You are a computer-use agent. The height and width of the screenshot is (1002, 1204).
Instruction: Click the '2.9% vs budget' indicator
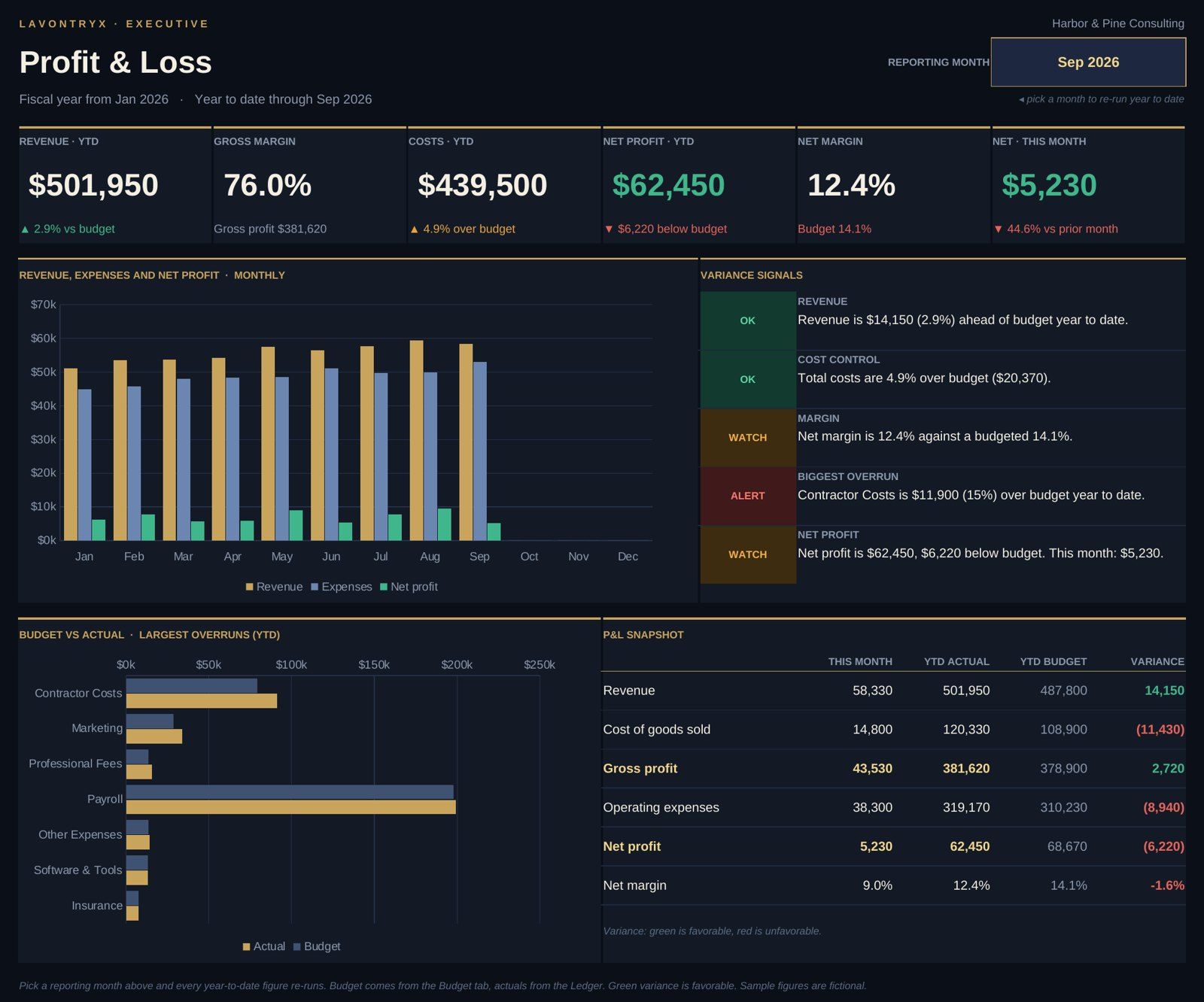coord(68,229)
